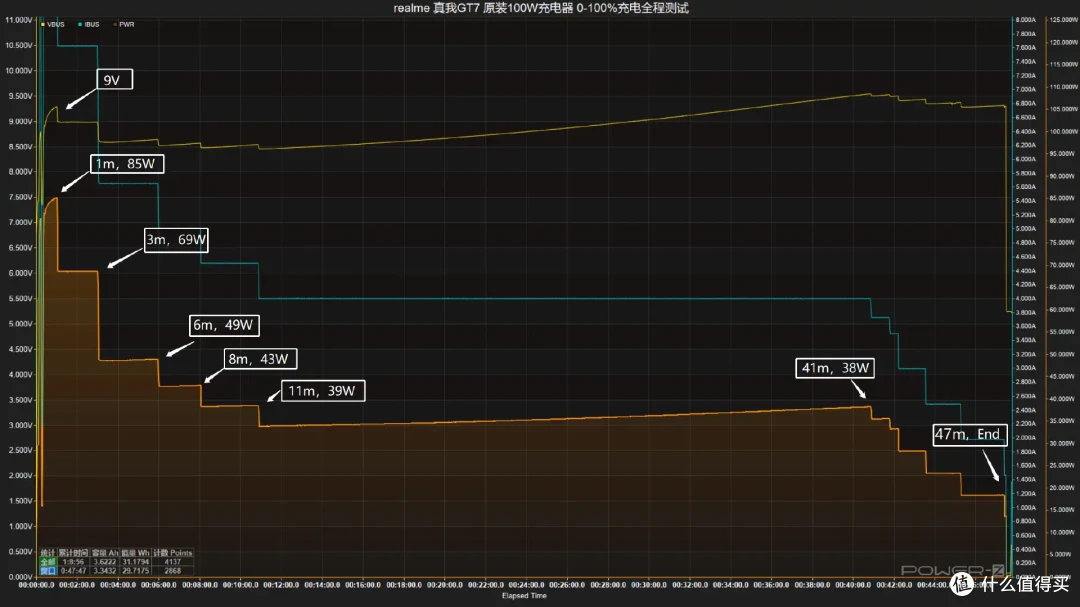Screen dimensions: 1080x607
Task: Toggle the VBUS series in the legend
Action: click(53, 24)
